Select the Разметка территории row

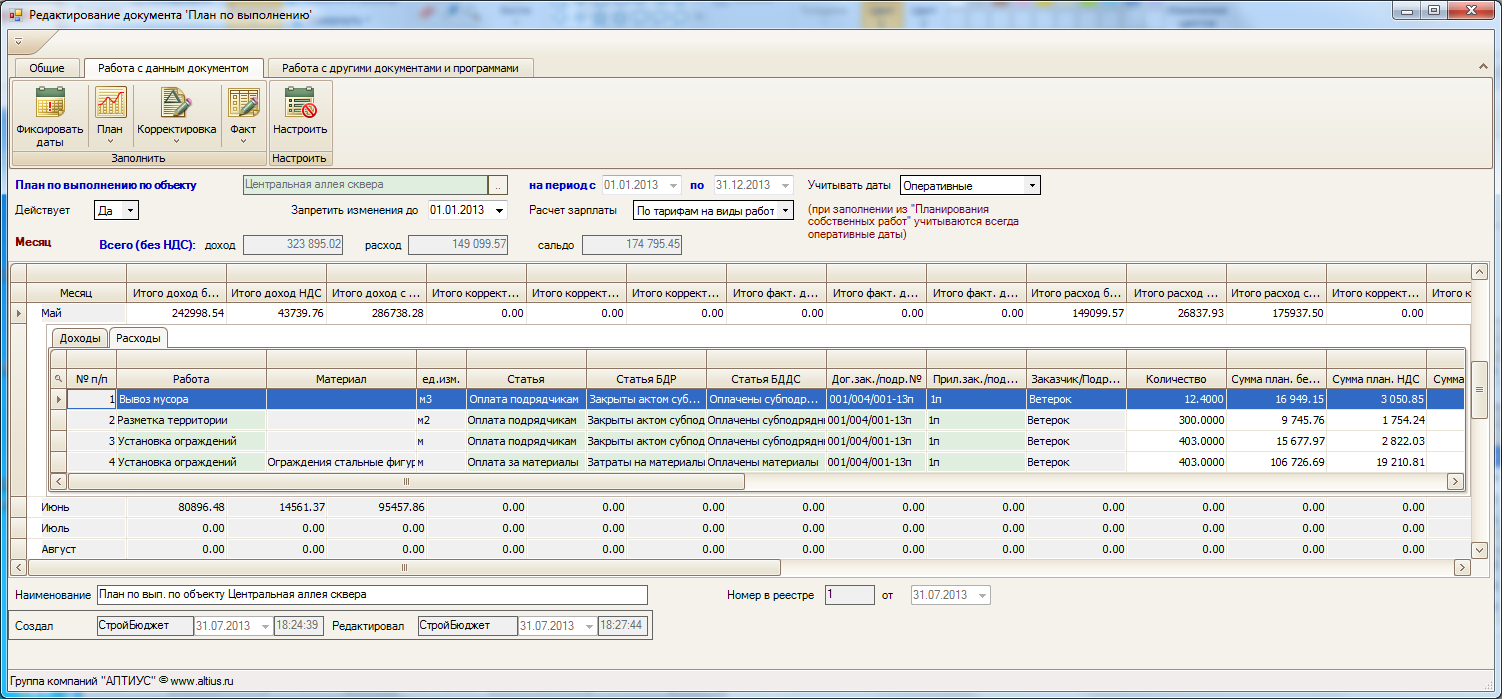pos(758,420)
